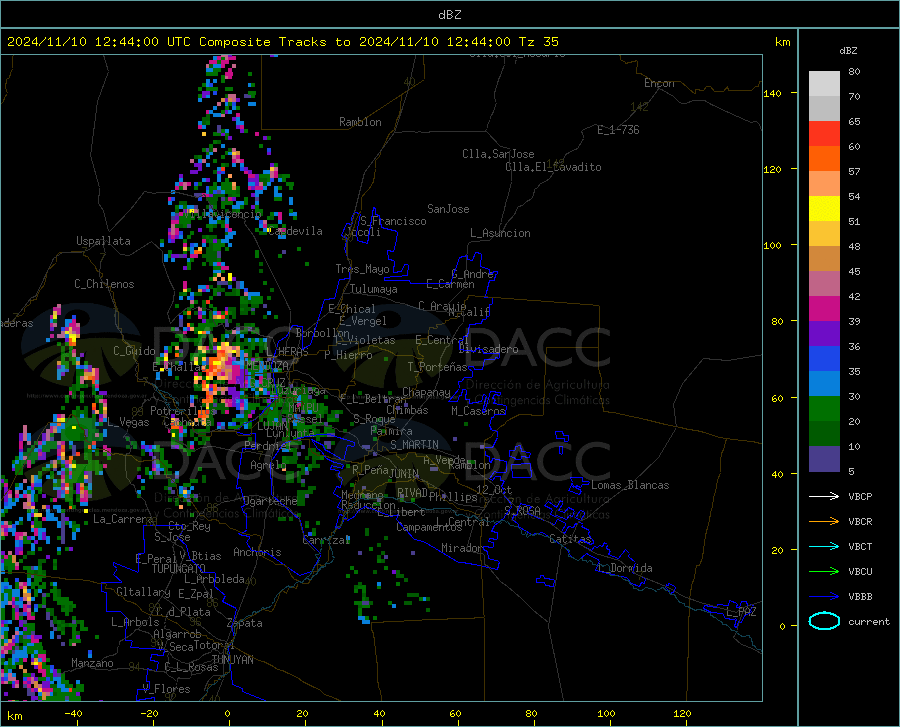Click the Encon place label
The image size is (900, 727).
pos(659,83)
